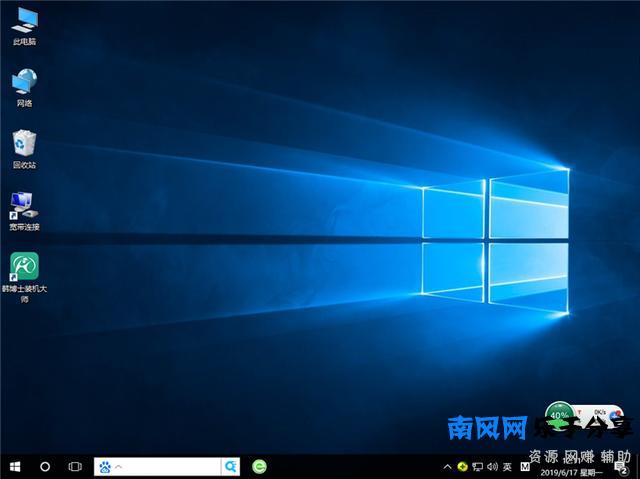Expand the hidden tray icons chevron

tap(447, 467)
